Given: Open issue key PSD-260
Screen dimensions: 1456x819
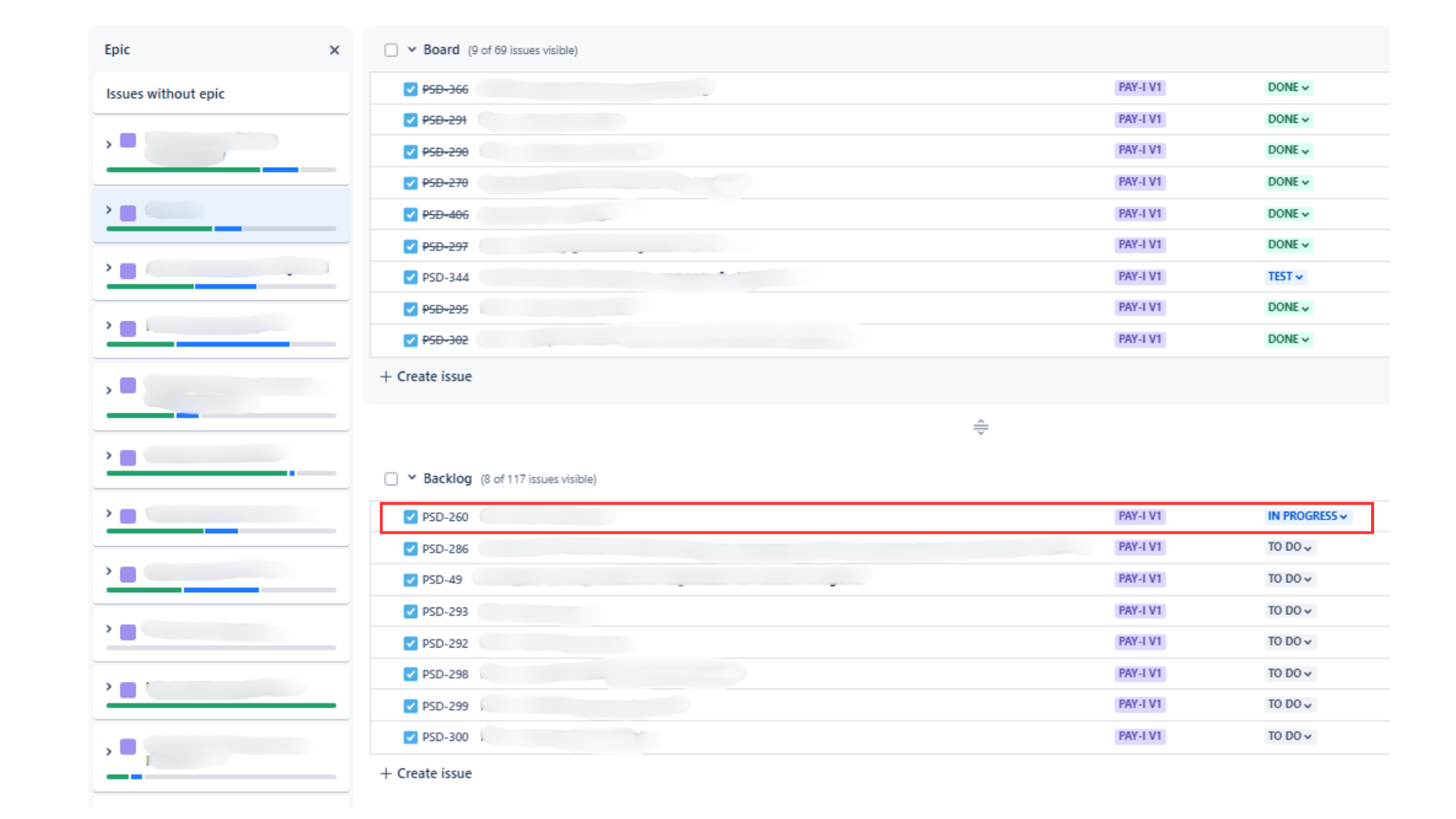Looking at the screenshot, I should (x=445, y=516).
